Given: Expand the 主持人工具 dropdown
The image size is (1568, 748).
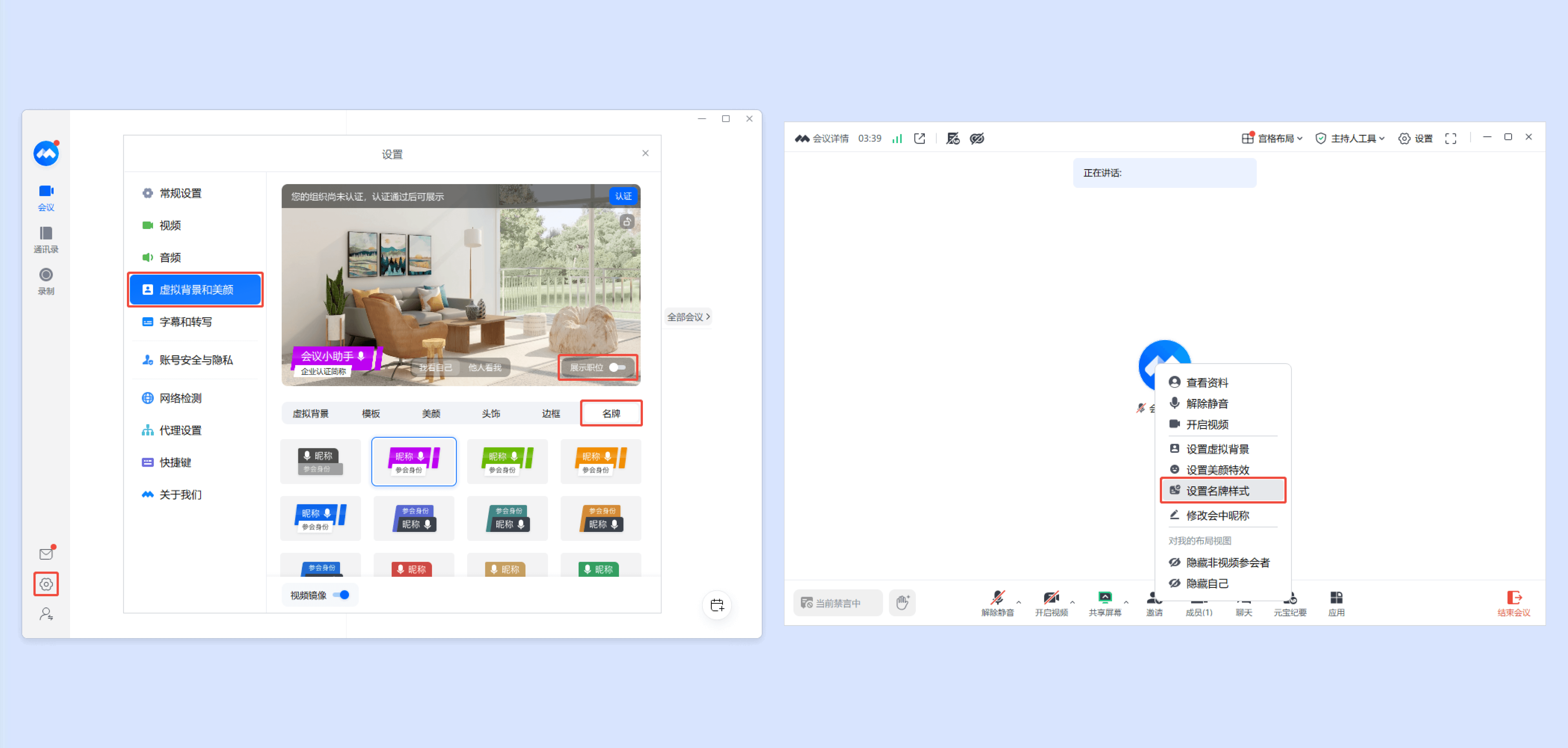Looking at the screenshot, I should (1349, 139).
